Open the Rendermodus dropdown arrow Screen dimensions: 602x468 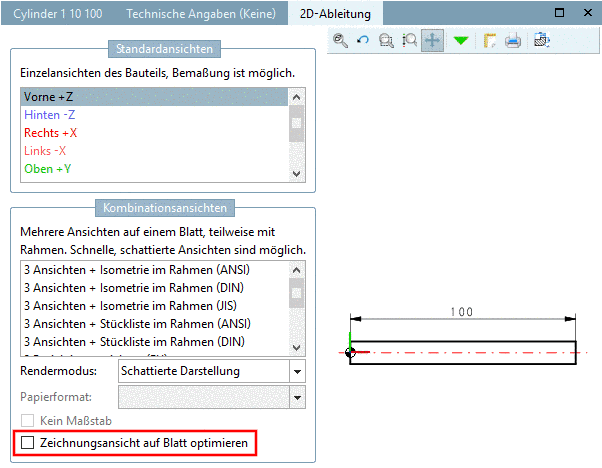297,371
